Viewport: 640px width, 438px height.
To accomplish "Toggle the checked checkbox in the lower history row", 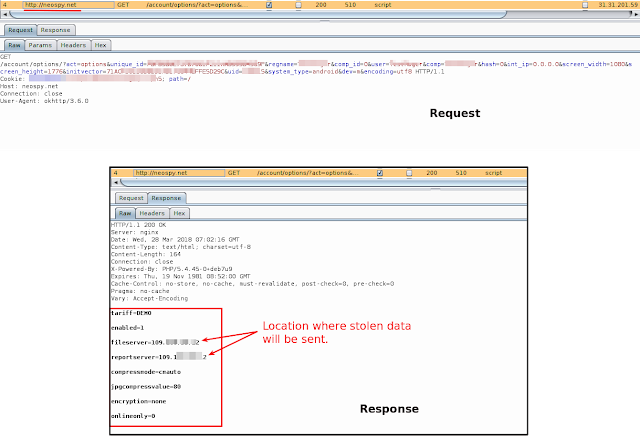I will point(379,172).
